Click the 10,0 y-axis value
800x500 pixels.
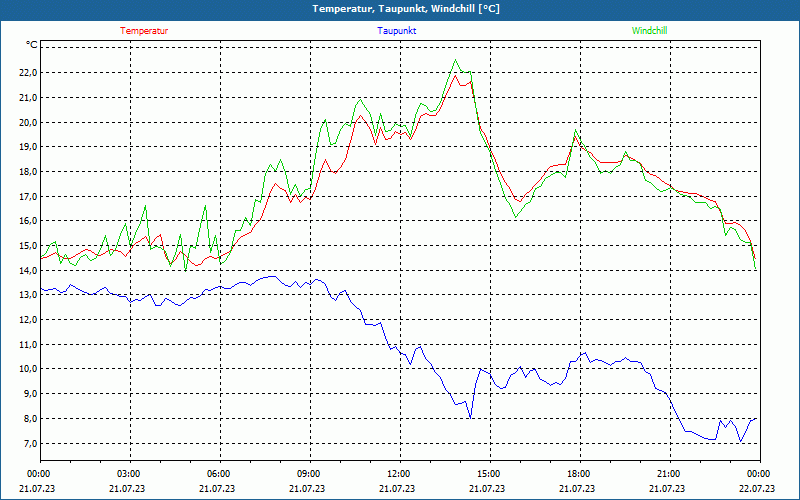(29, 369)
